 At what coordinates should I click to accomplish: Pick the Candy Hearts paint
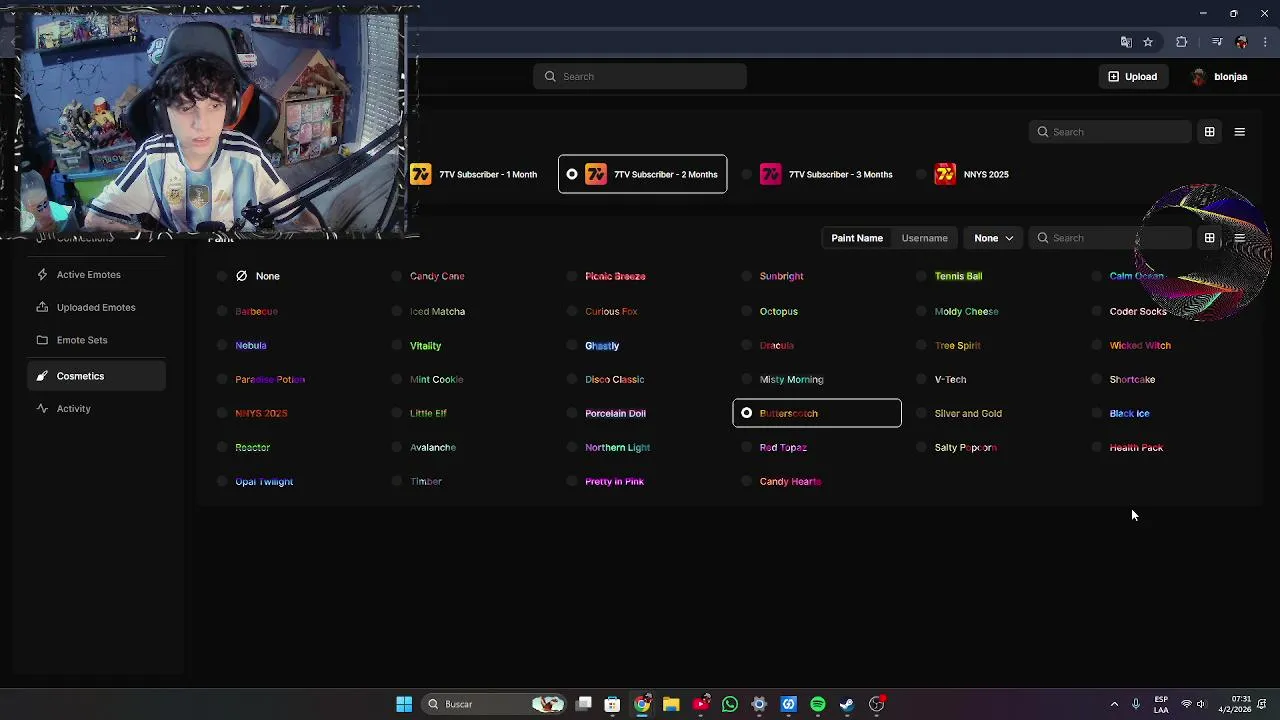[790, 481]
